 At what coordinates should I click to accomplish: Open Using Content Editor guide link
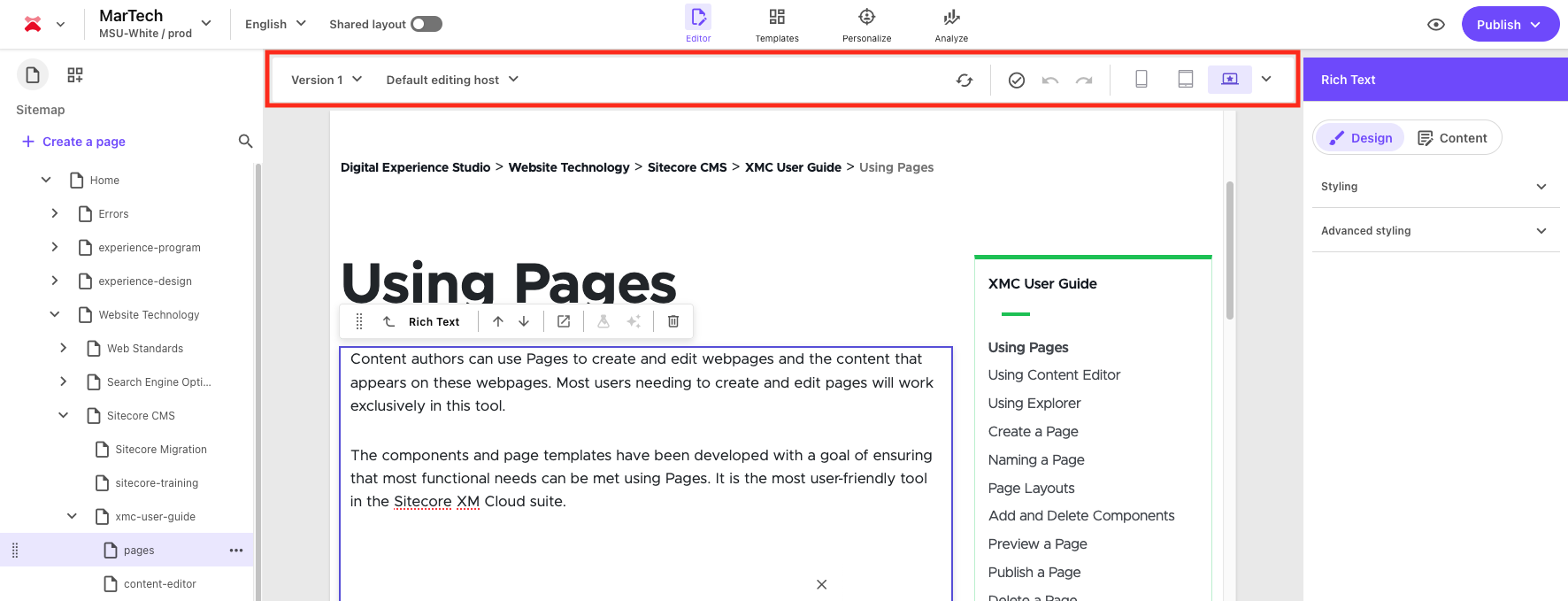[x=1054, y=375]
